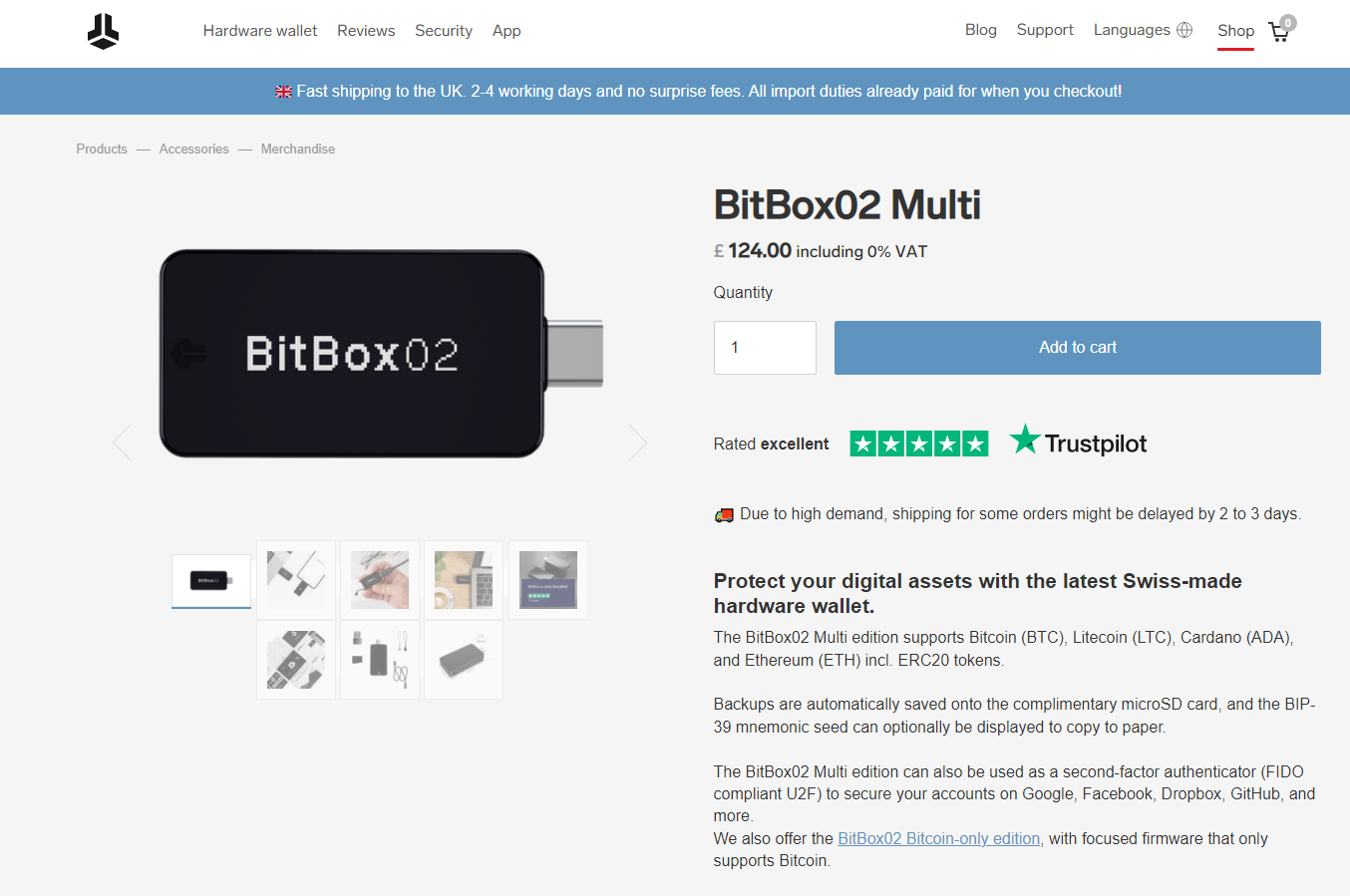The image size is (1350, 896).
Task: Go to Security page
Action: [x=444, y=31]
